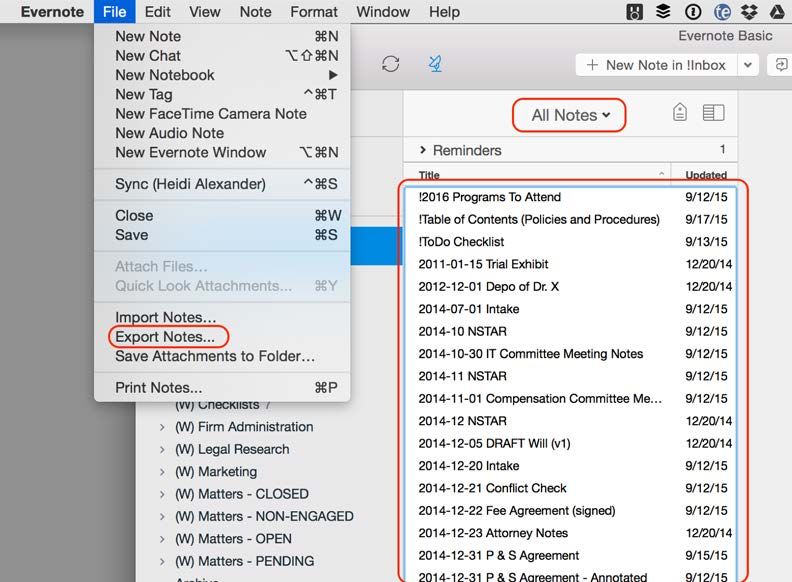The image size is (792, 582).
Task: Expand the Reminders section
Action: coord(423,150)
